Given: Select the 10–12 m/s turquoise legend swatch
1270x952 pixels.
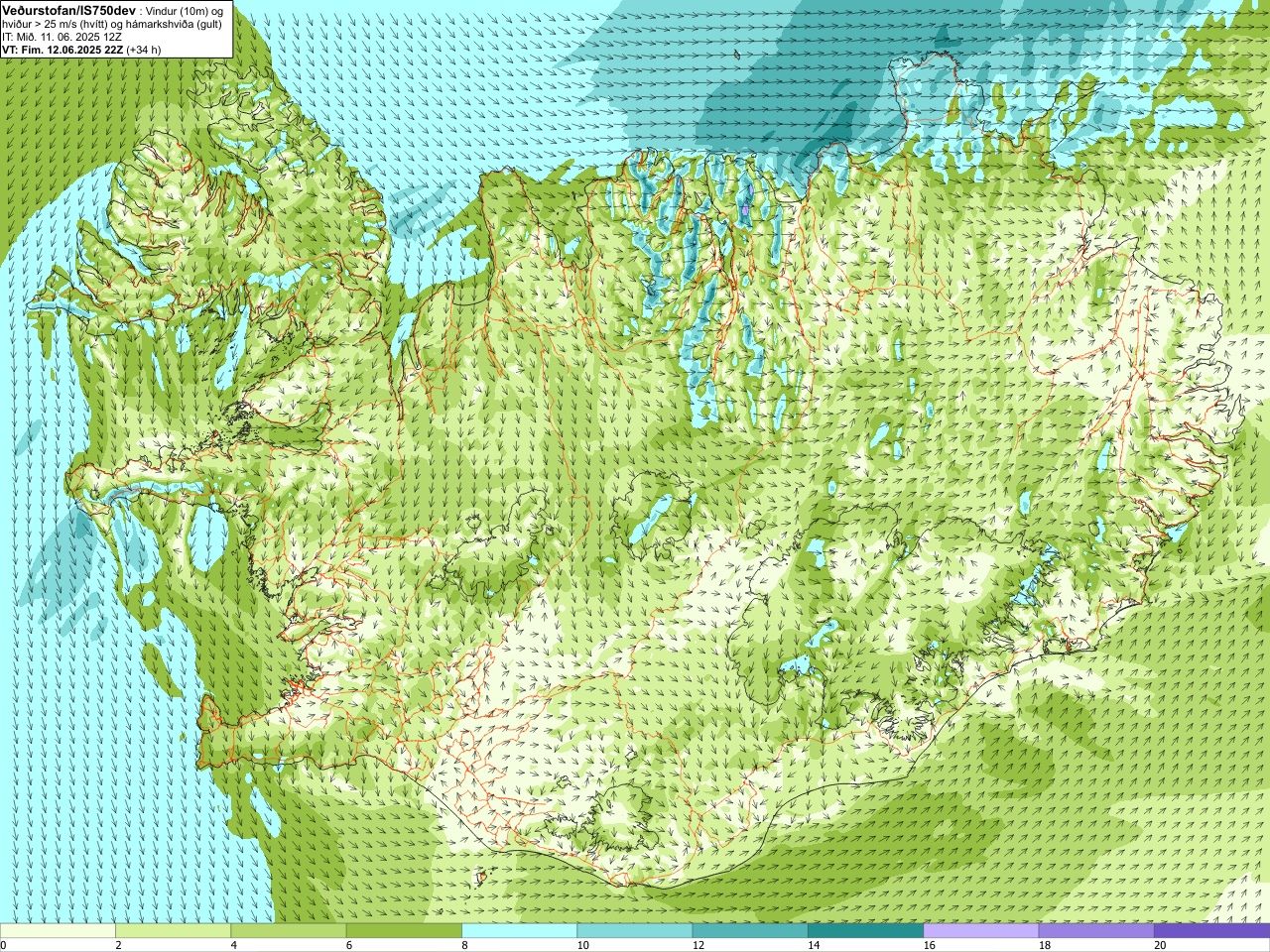Looking at the screenshot, I should 634,931.
